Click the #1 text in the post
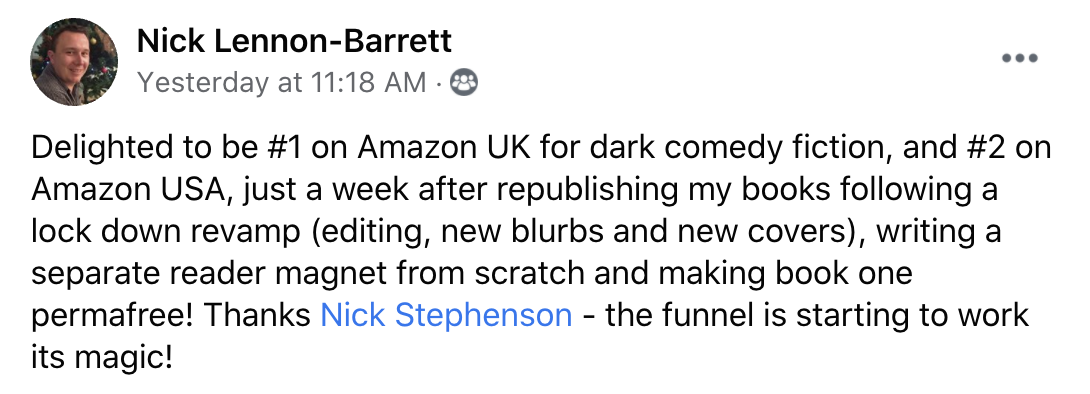Image resolution: width=1090 pixels, height=394 pixels. pos(286,148)
